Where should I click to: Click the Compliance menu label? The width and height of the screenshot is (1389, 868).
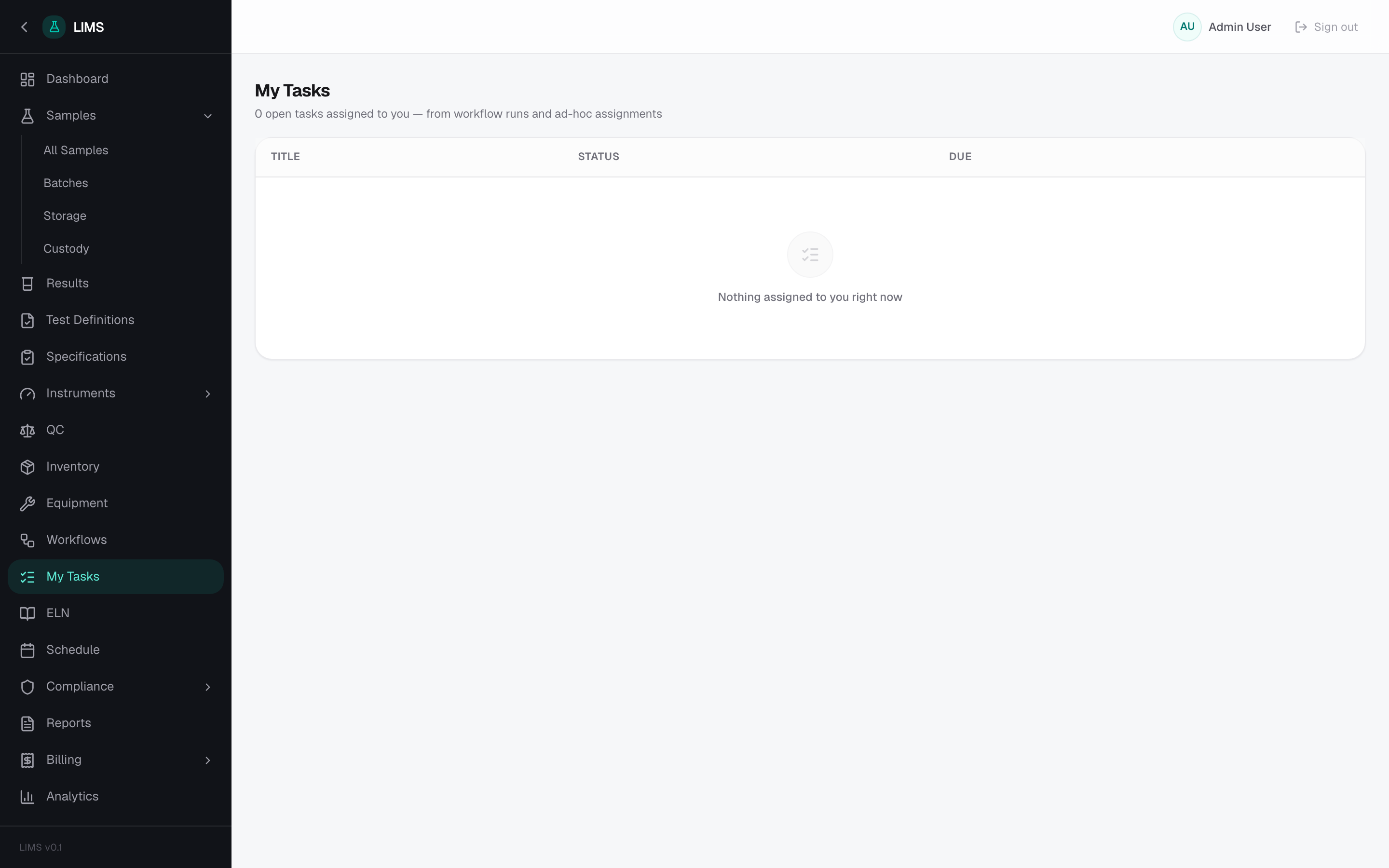coord(80,687)
